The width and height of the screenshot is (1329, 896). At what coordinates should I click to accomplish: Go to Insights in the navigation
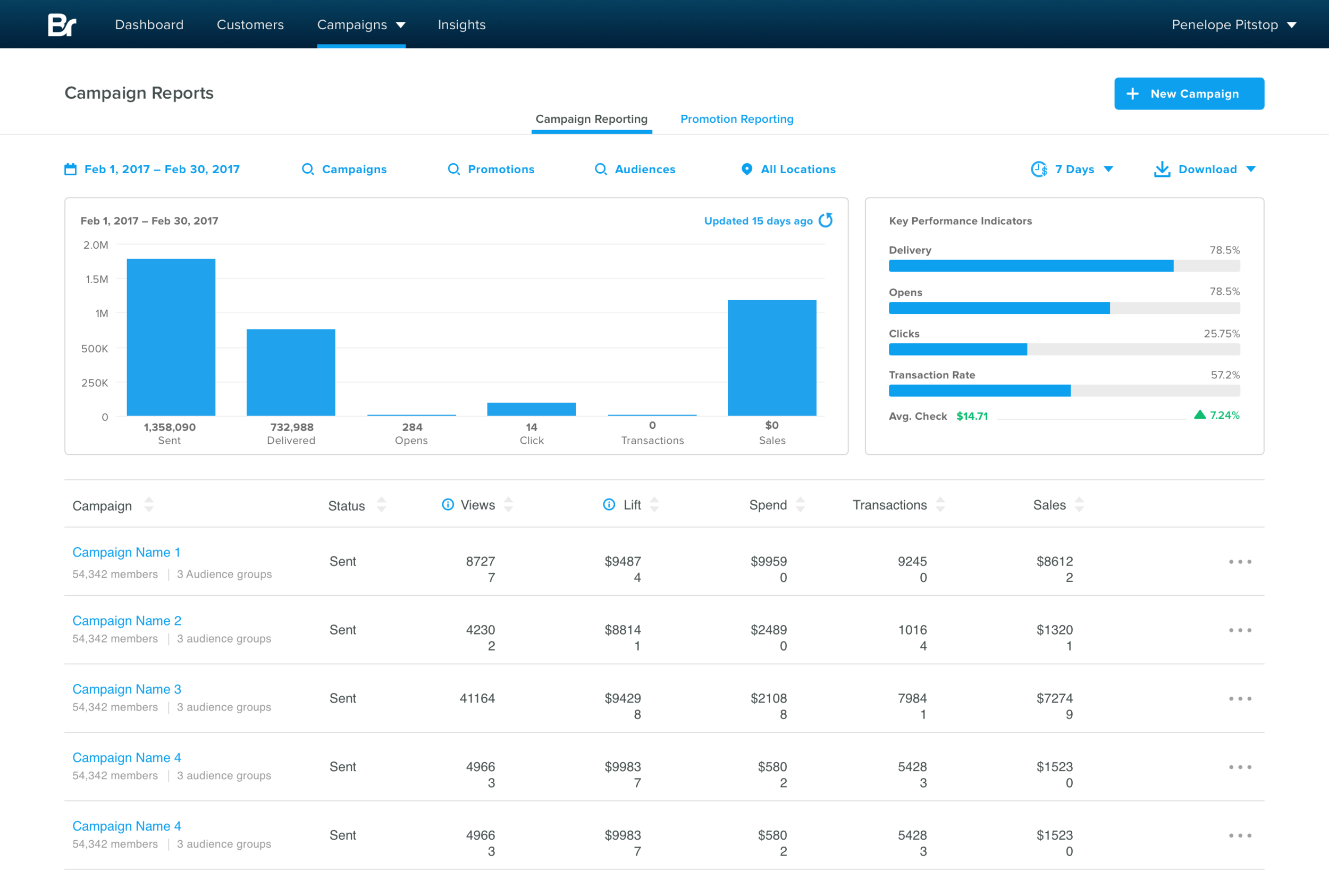(461, 24)
